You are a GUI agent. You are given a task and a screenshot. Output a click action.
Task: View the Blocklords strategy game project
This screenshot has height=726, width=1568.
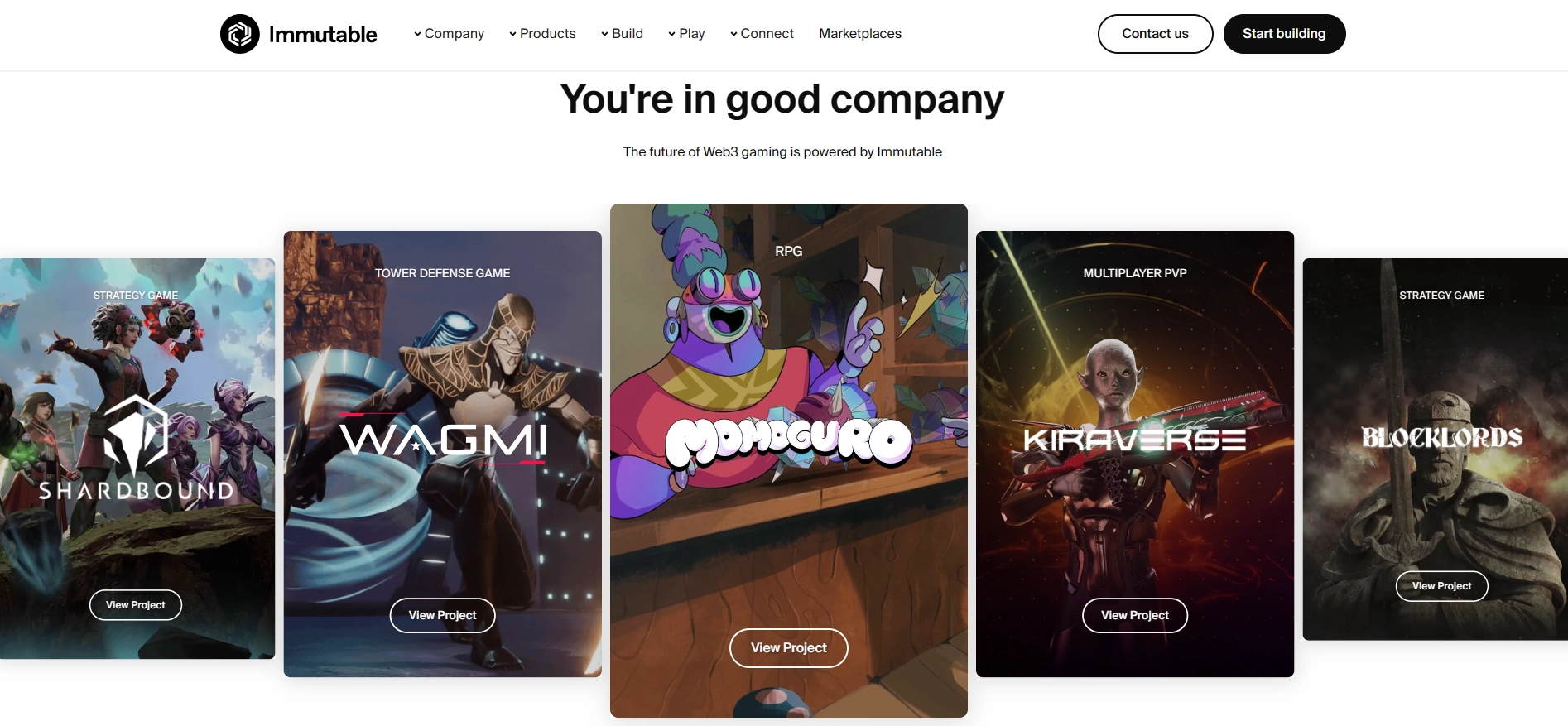[x=1442, y=586]
